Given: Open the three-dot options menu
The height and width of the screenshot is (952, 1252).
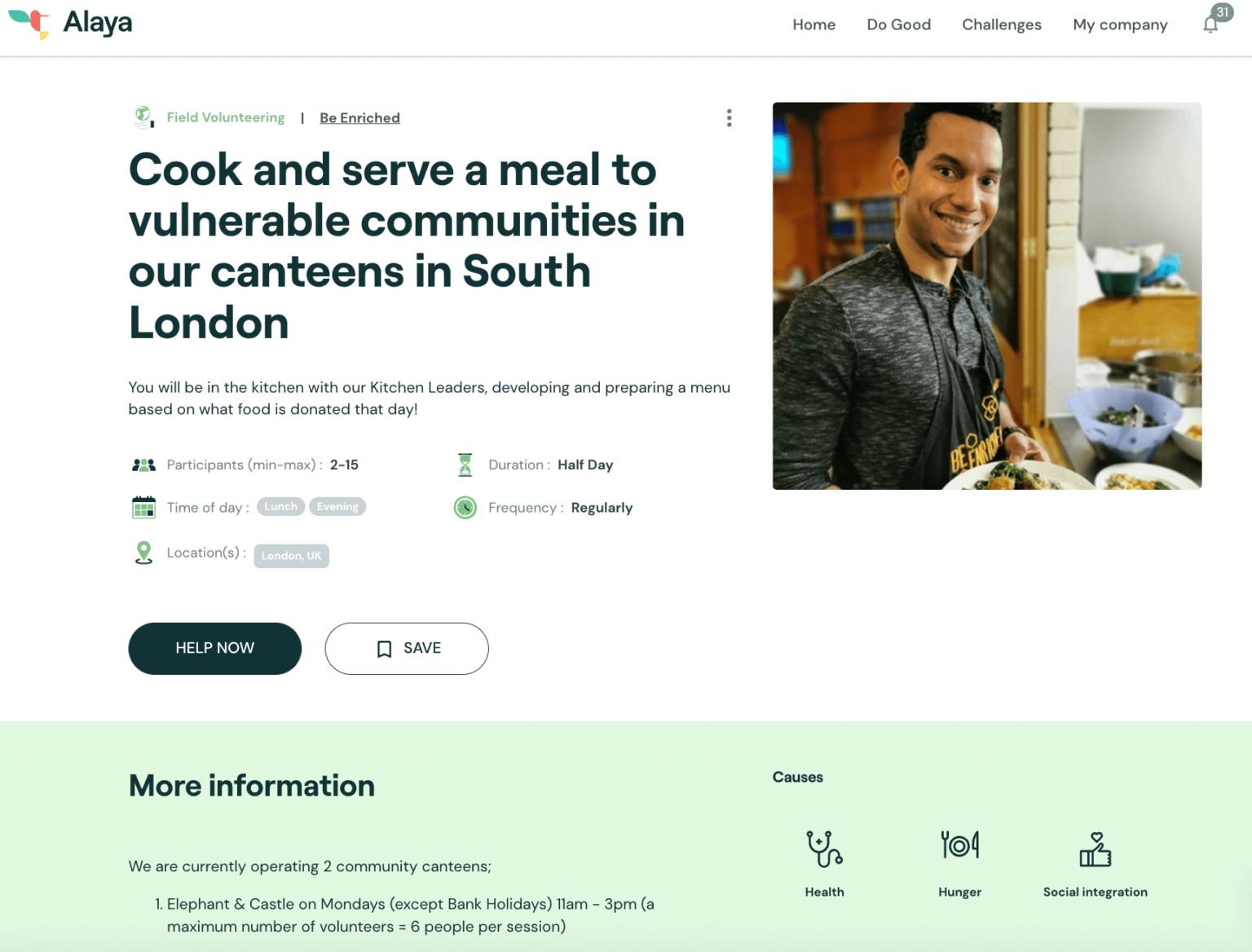Looking at the screenshot, I should tap(729, 118).
